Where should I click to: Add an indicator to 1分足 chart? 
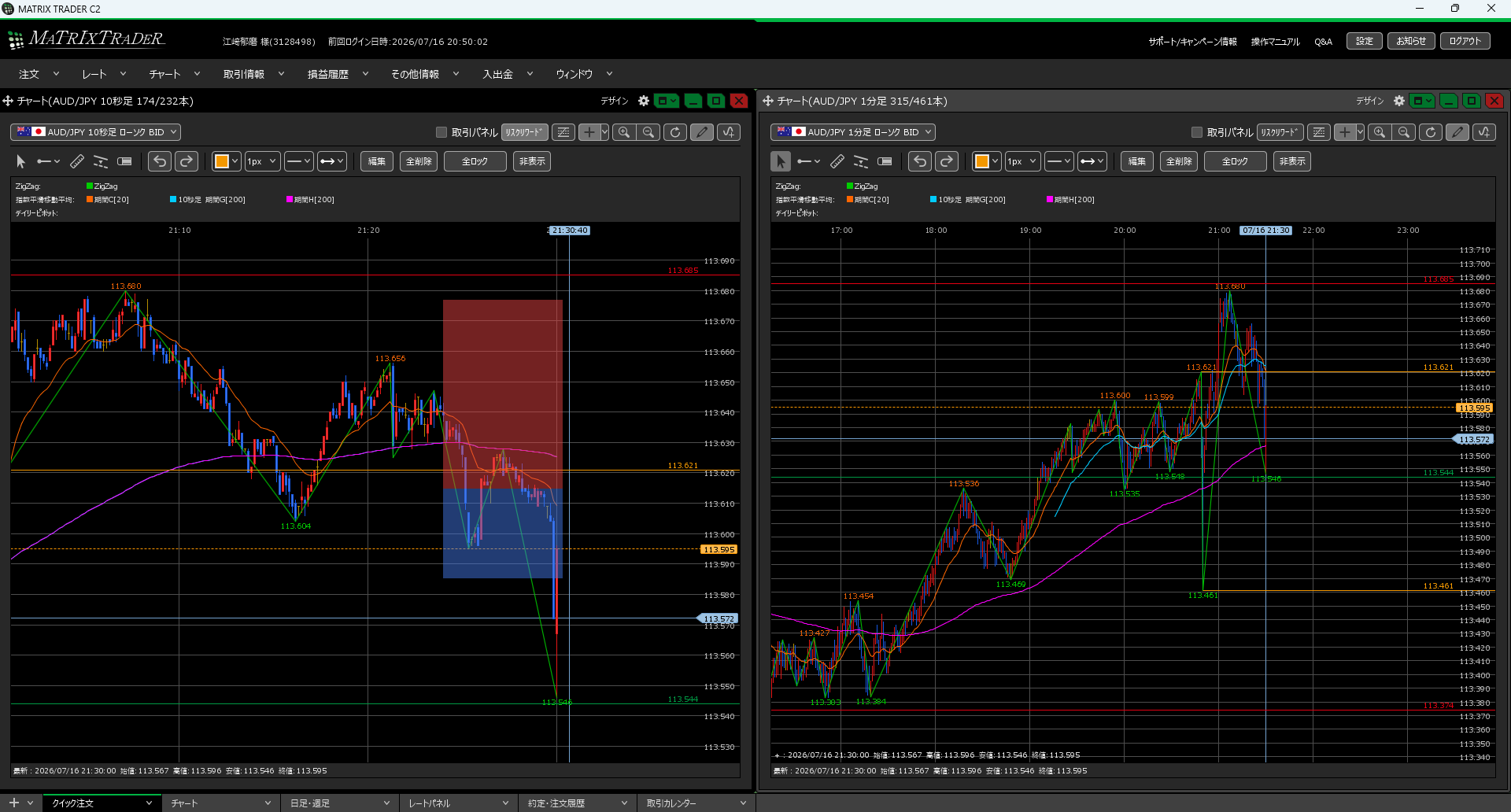1484,132
